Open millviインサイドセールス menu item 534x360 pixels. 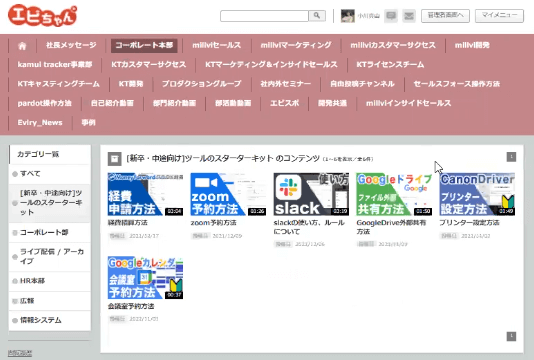coord(408,103)
